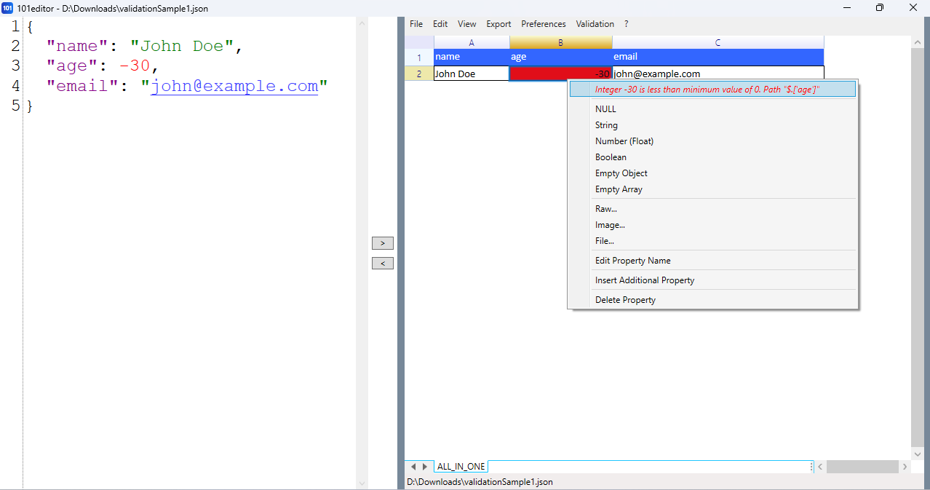
Task: Click horizontal scrollbar right arrow
Action: pyautogui.click(x=904, y=467)
